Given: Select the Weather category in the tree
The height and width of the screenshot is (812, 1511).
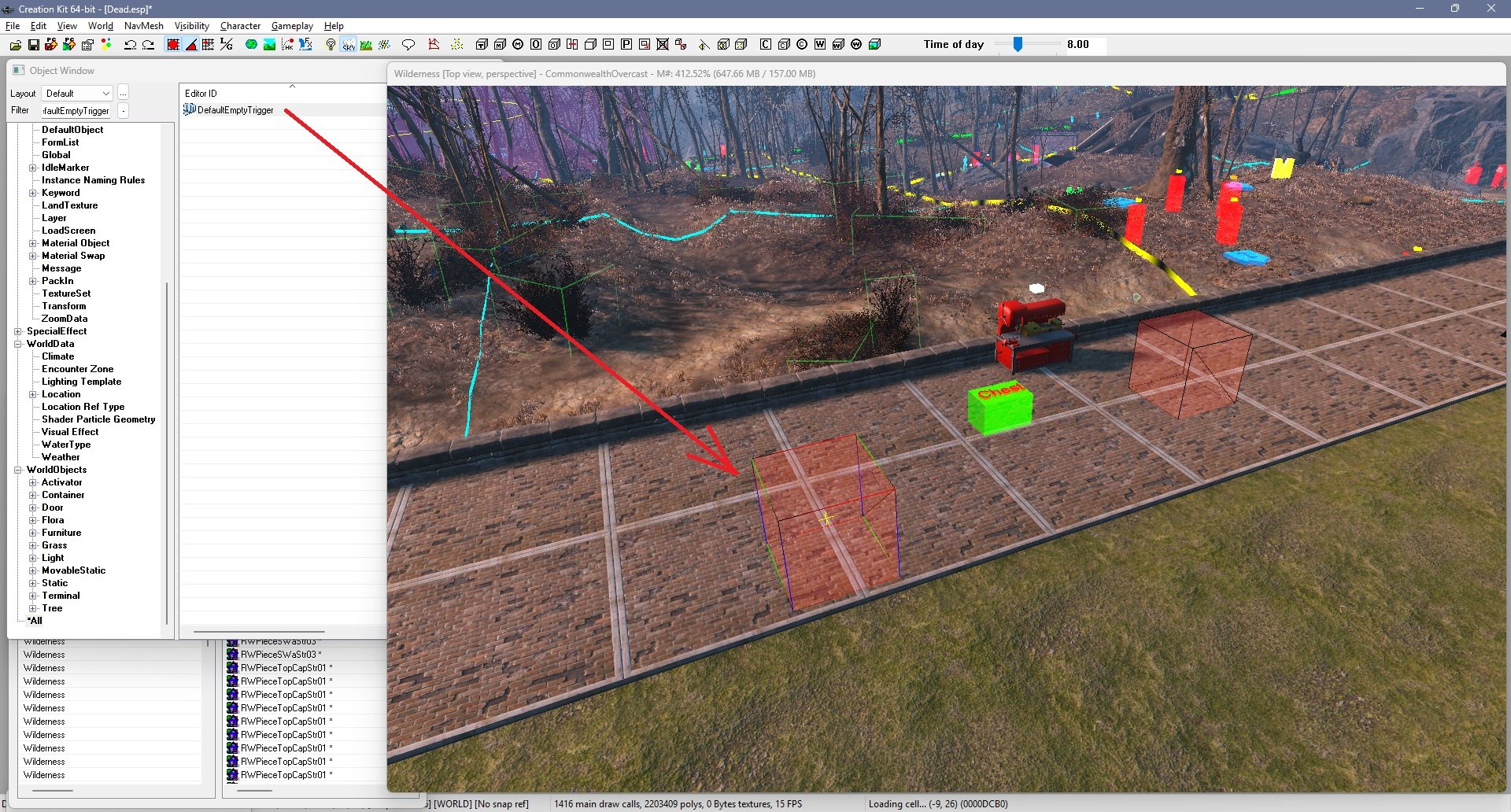Looking at the screenshot, I should 61,457.
